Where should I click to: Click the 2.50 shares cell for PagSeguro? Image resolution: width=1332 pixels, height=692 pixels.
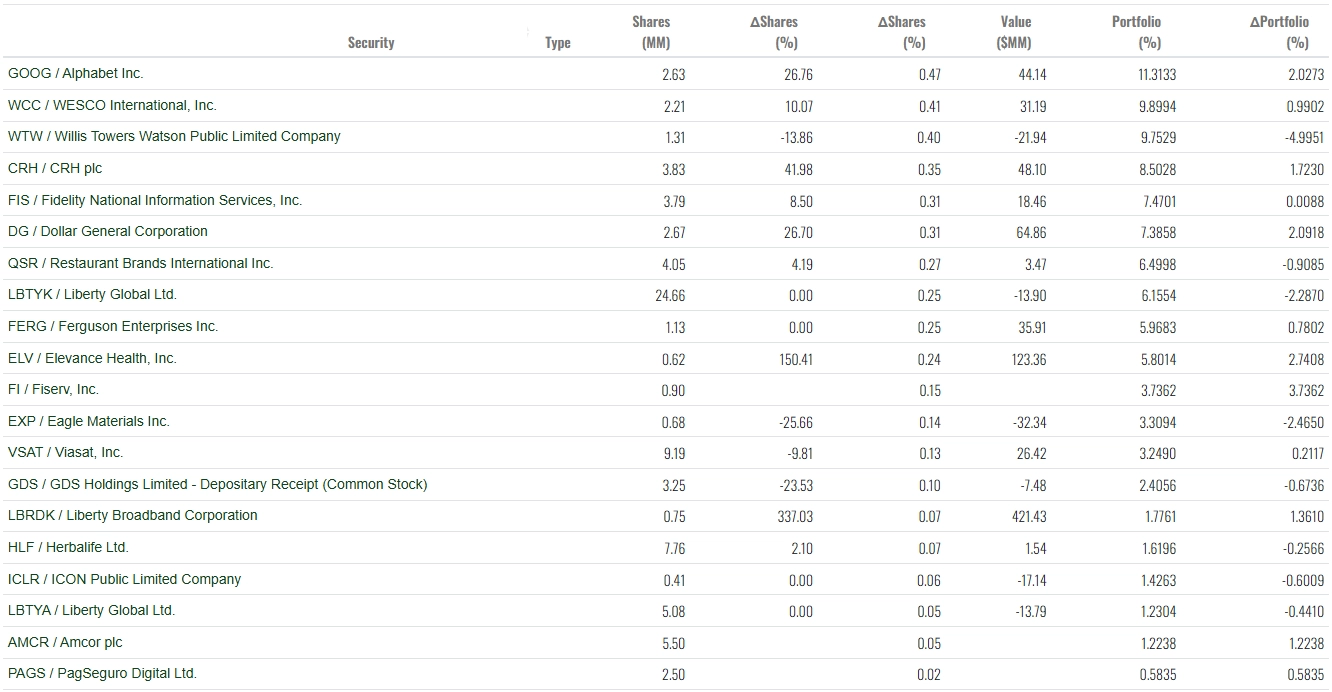tap(674, 675)
